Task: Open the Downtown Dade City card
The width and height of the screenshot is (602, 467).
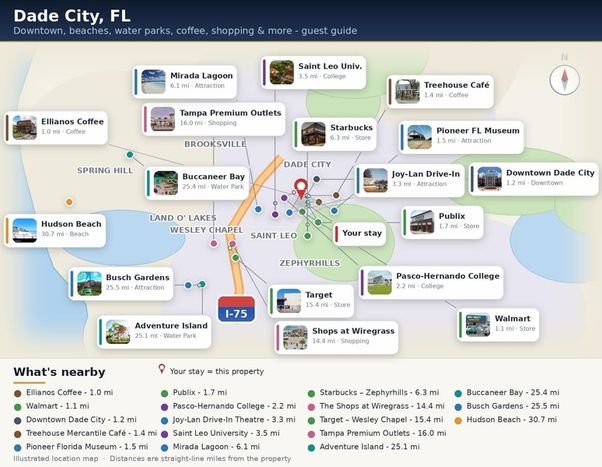Action: pos(534,179)
